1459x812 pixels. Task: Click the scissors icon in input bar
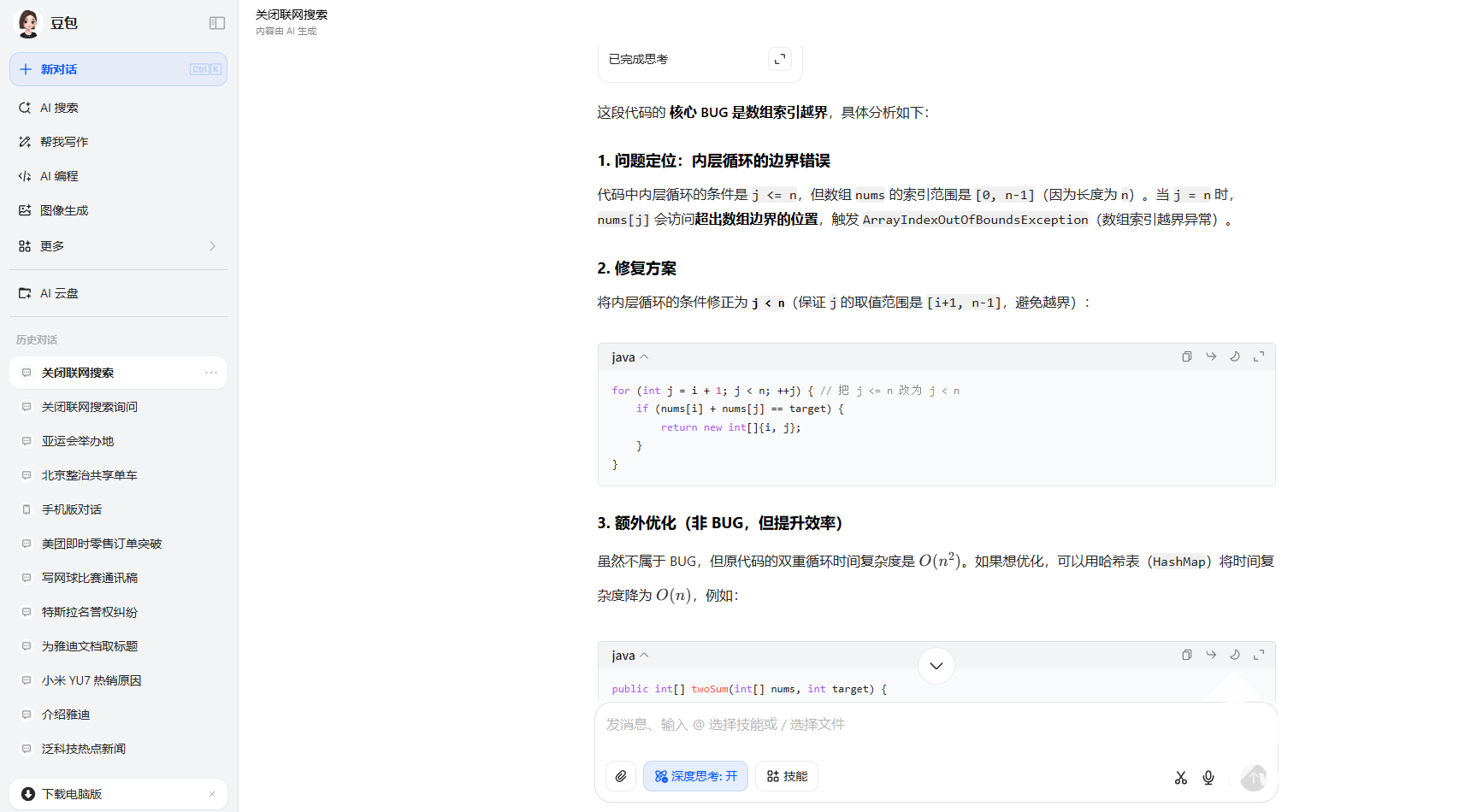[1181, 777]
